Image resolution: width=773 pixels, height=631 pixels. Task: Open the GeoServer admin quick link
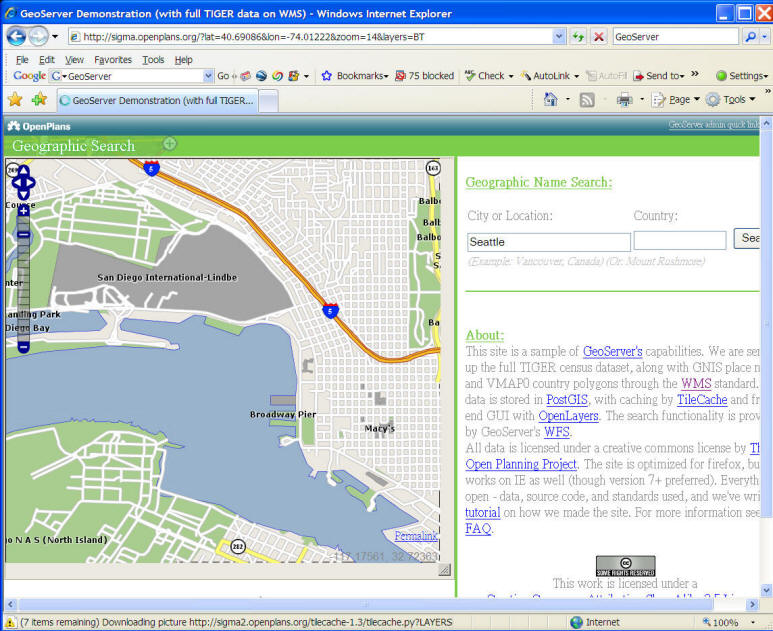(713, 125)
